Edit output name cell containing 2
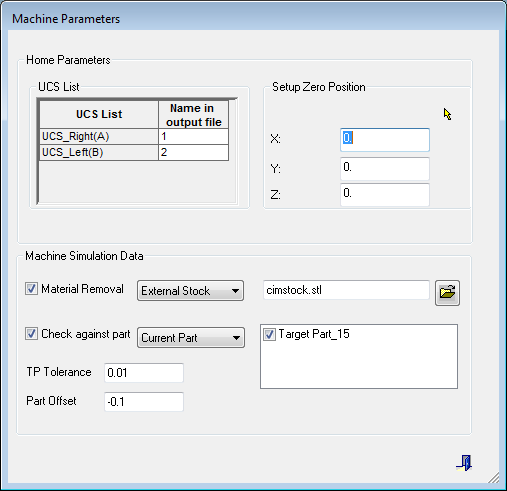 [x=194, y=153]
